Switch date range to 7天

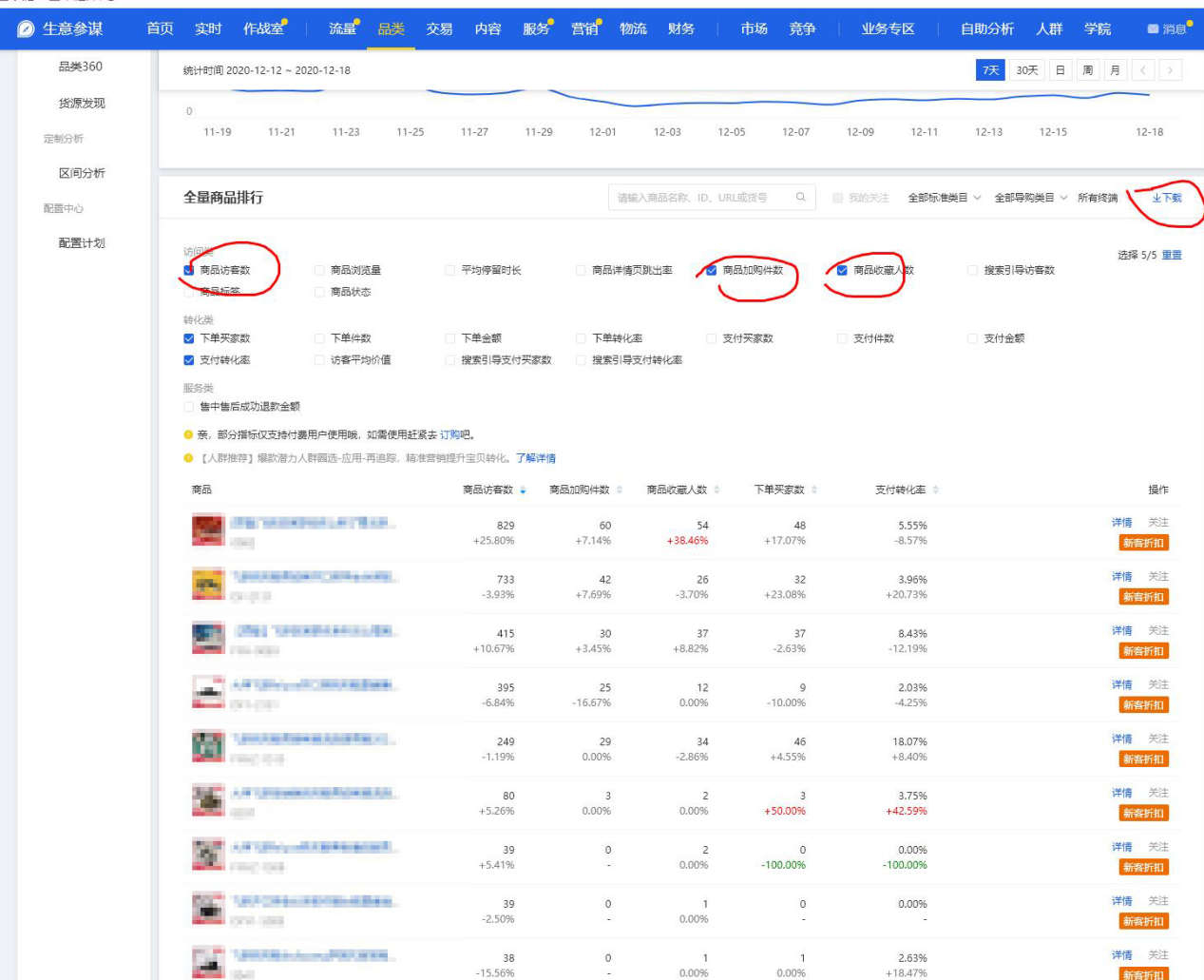[x=990, y=70]
